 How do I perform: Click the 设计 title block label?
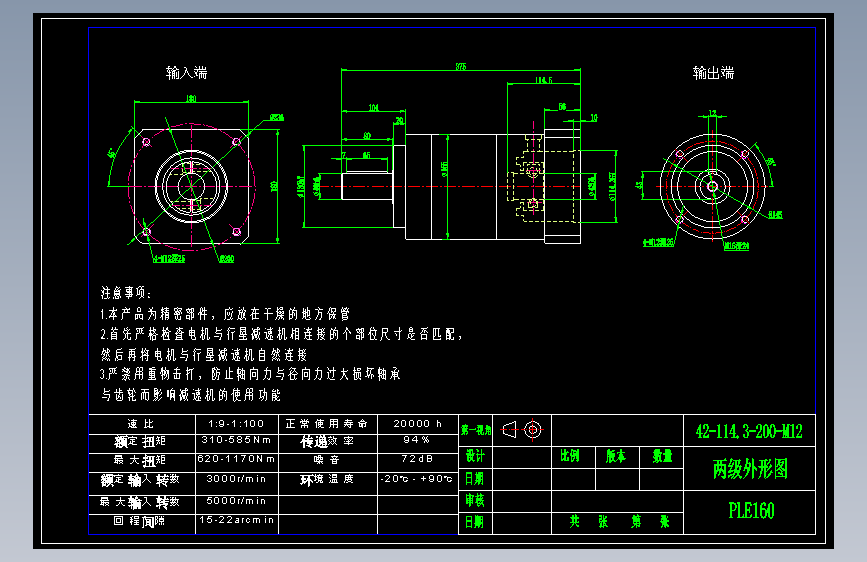point(475,456)
